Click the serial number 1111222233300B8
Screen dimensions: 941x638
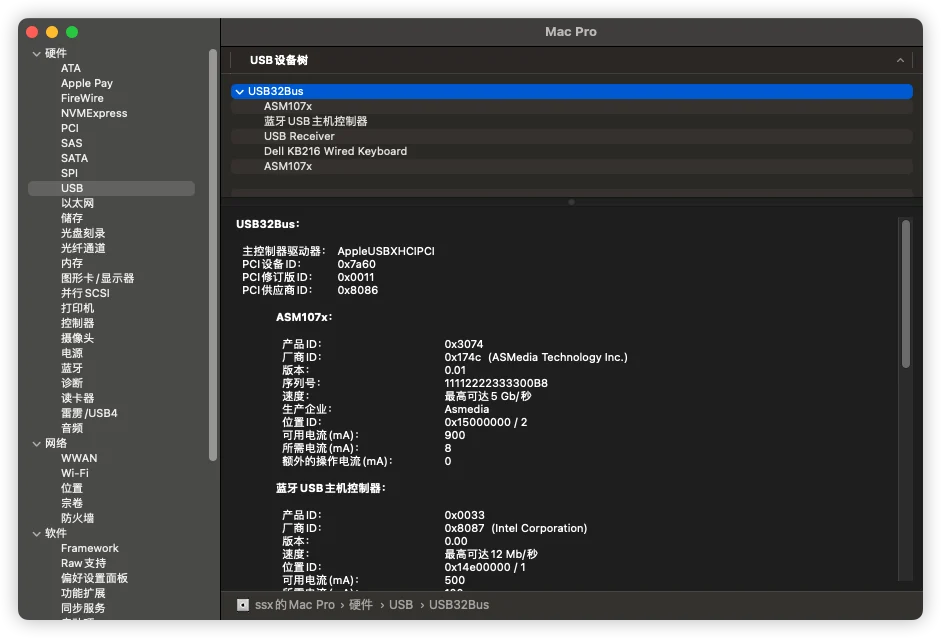[x=496, y=384]
